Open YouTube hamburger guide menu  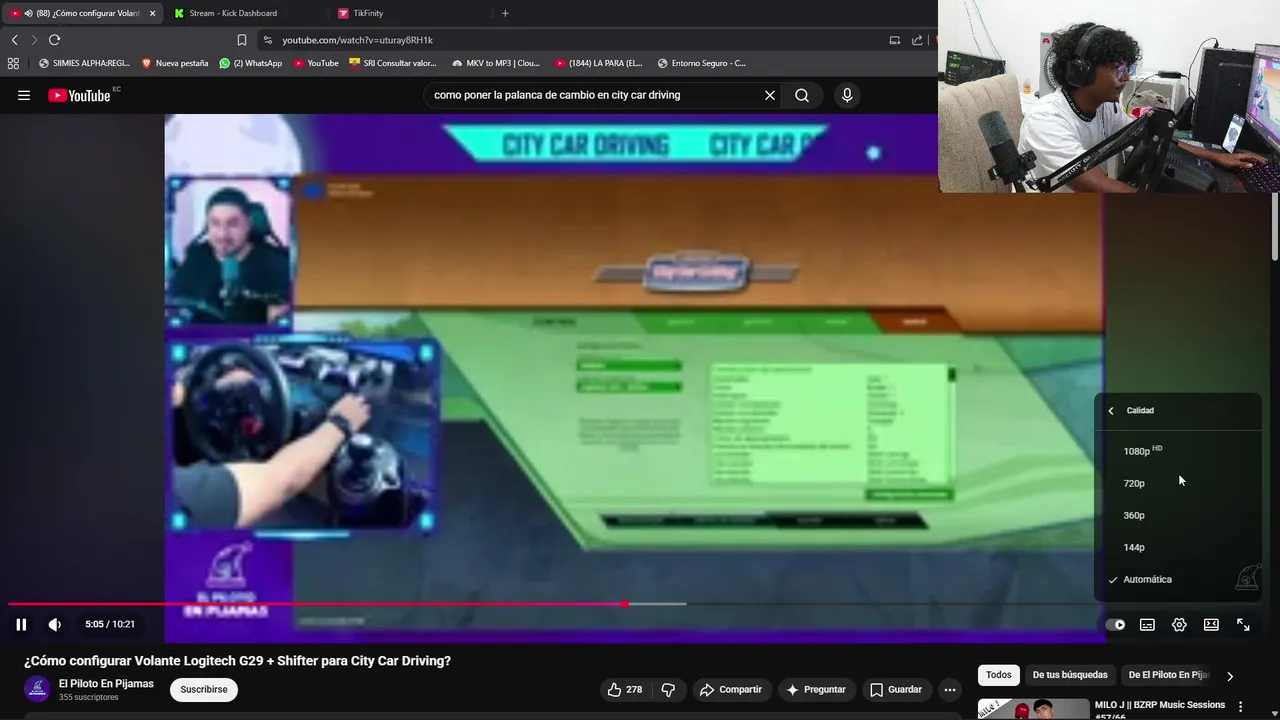point(24,95)
